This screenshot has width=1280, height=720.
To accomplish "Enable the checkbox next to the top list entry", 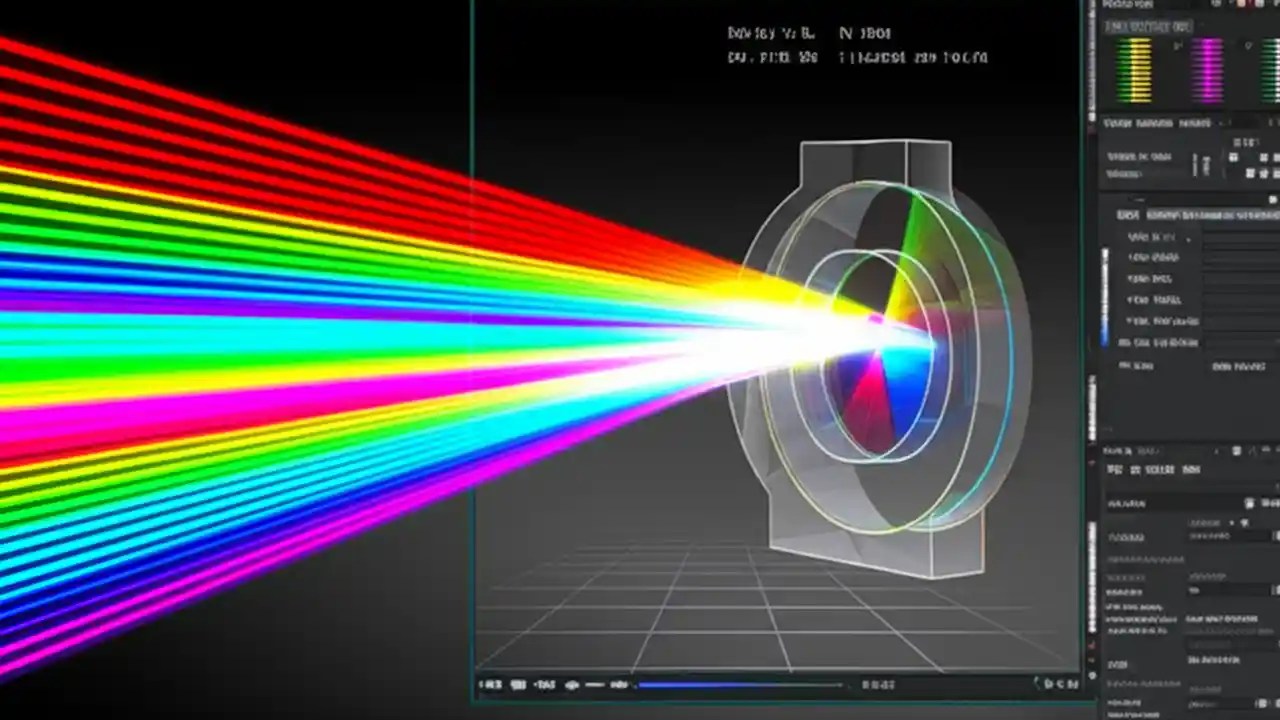I will click(x=1188, y=238).
